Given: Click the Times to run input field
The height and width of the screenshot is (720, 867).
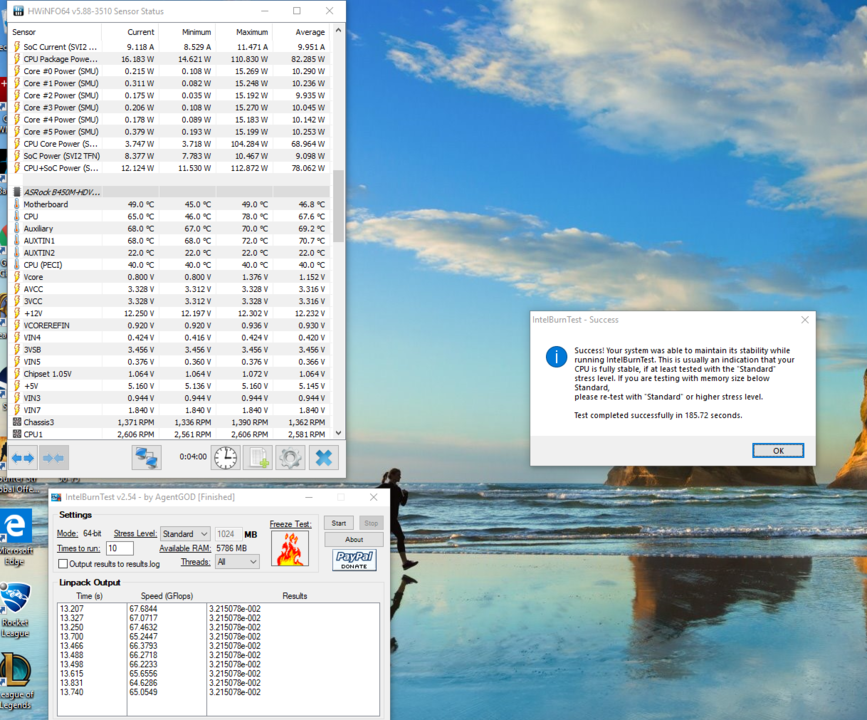Looking at the screenshot, I should pyautogui.click(x=120, y=548).
